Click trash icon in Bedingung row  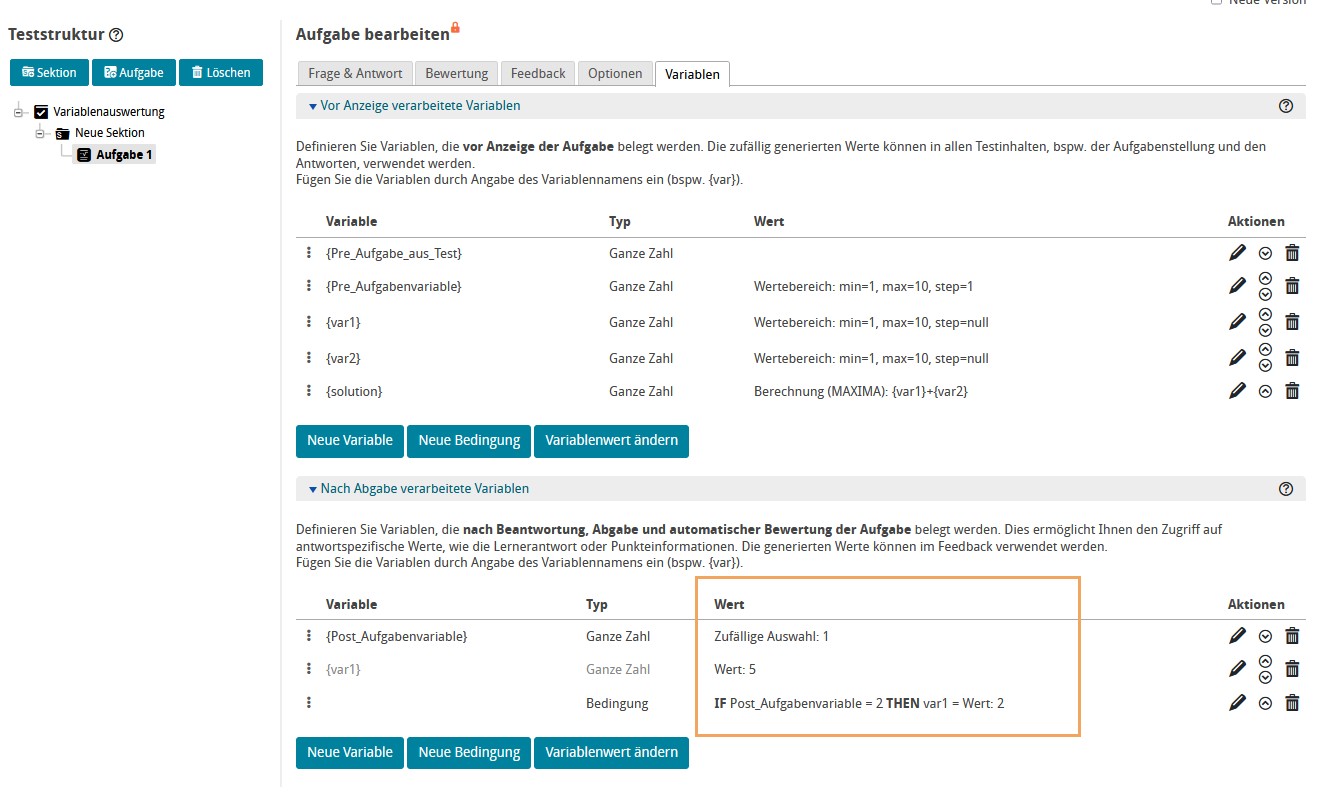point(1292,703)
